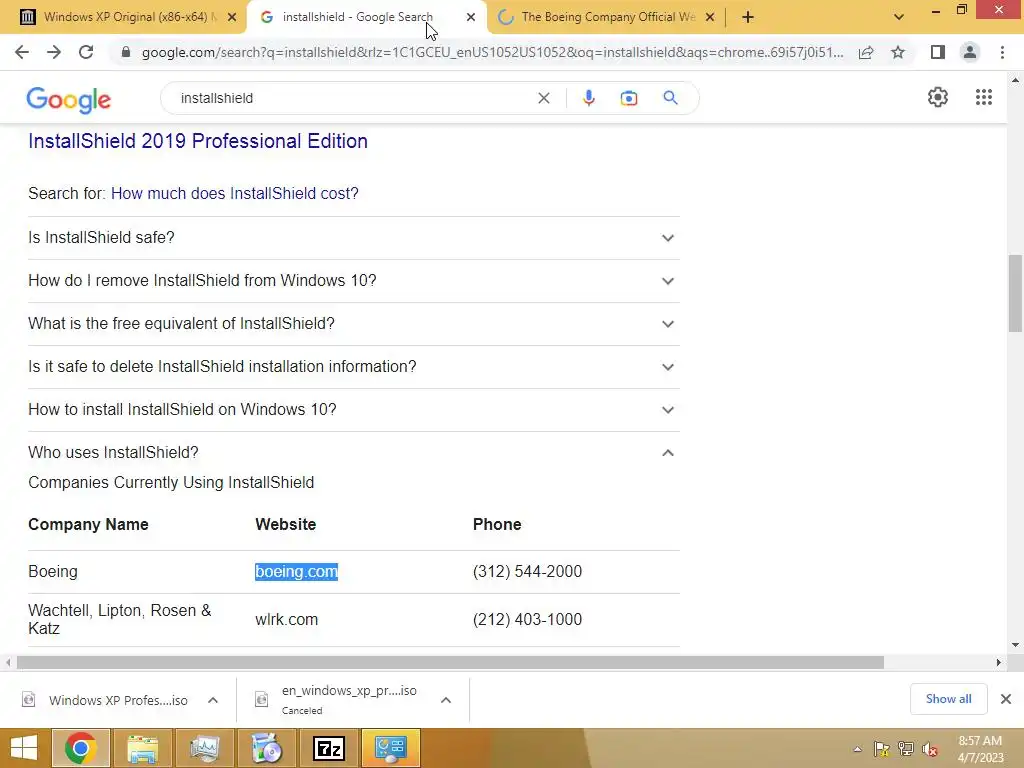This screenshot has width=1024, height=768.
Task: Click the horizontal scrollbar right arrow
Action: click(x=999, y=663)
